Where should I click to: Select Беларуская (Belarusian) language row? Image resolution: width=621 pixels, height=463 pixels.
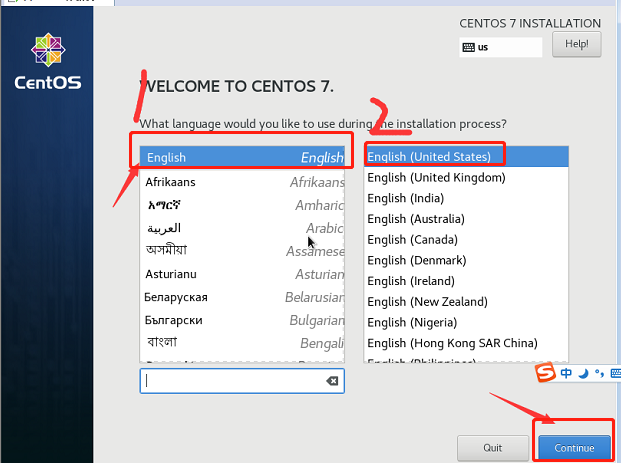coord(242,297)
